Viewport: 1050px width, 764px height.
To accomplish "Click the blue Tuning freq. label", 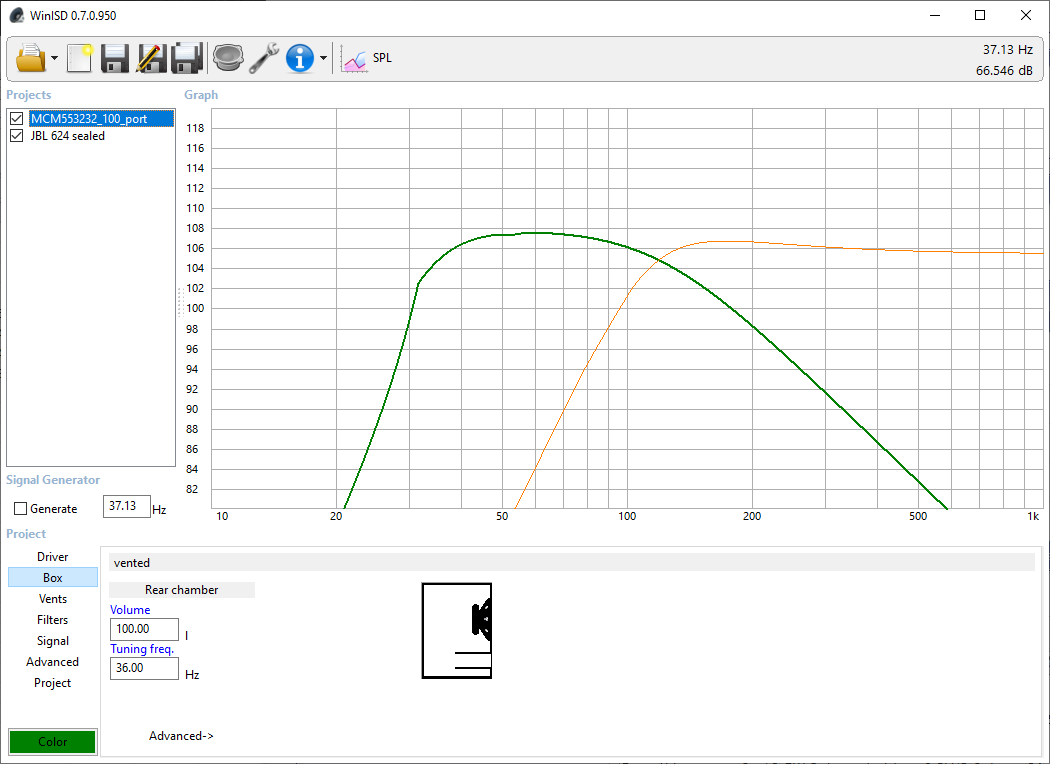I will (142, 648).
